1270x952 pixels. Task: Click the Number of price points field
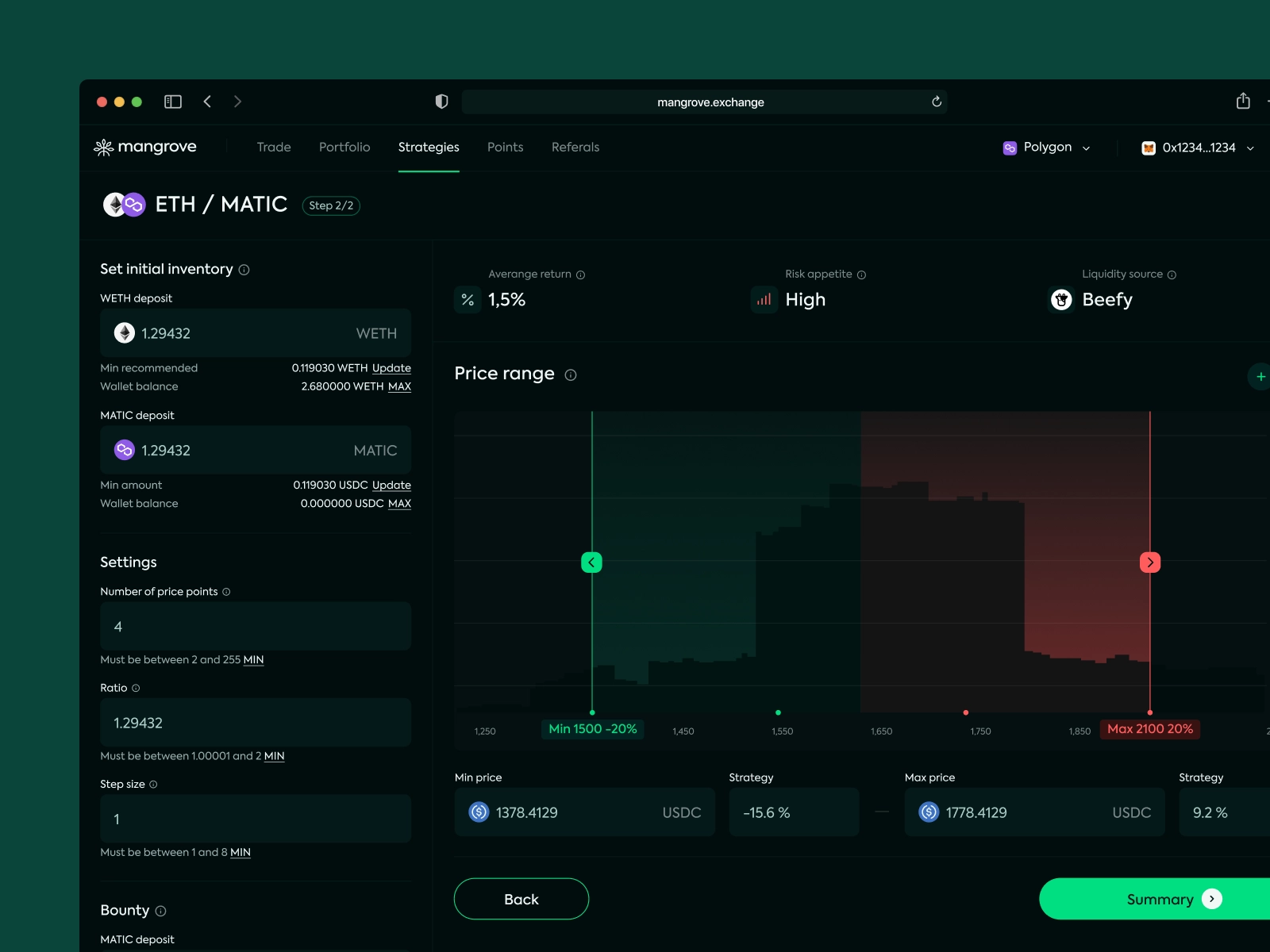click(x=256, y=627)
